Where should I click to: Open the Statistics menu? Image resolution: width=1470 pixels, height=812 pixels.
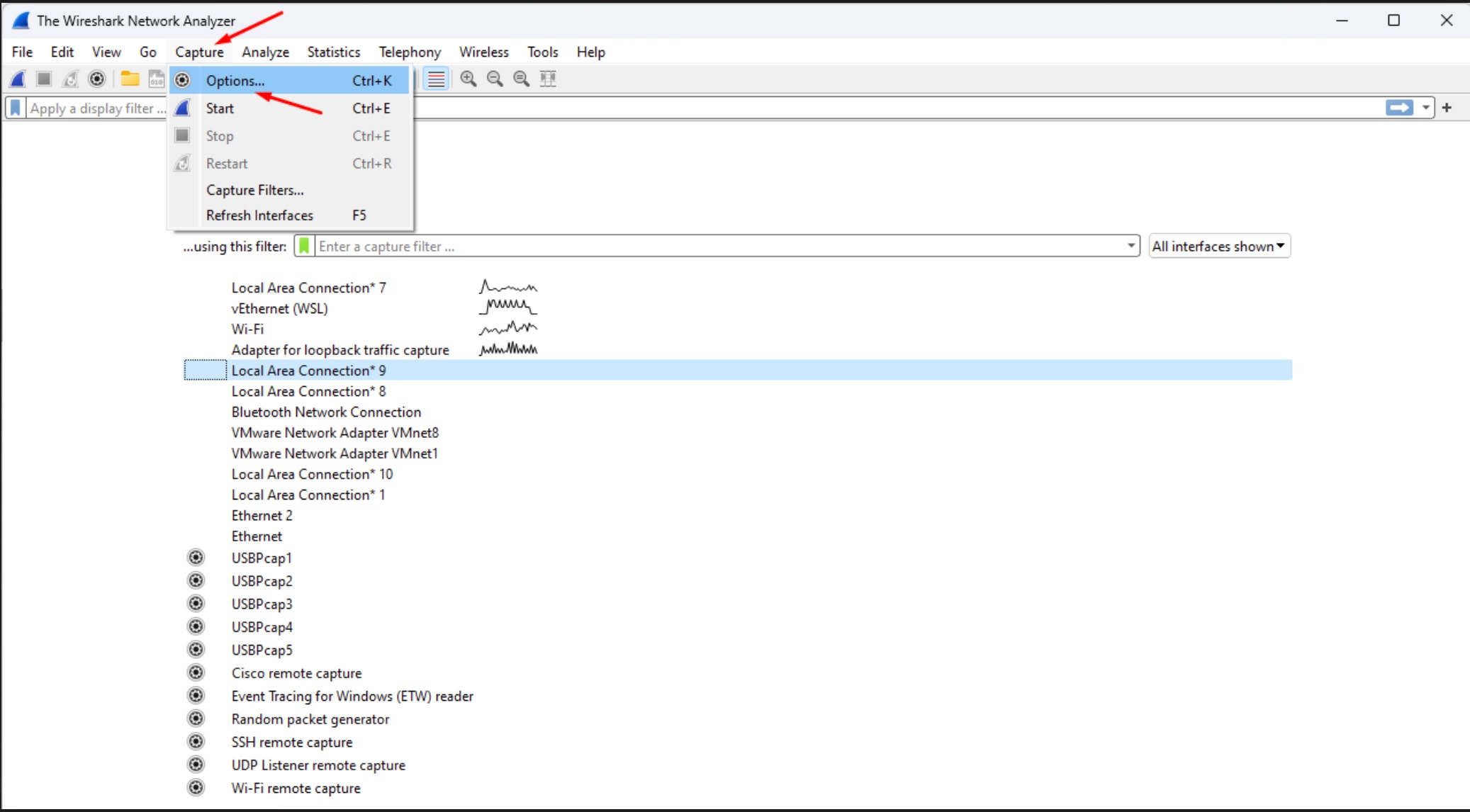334,52
